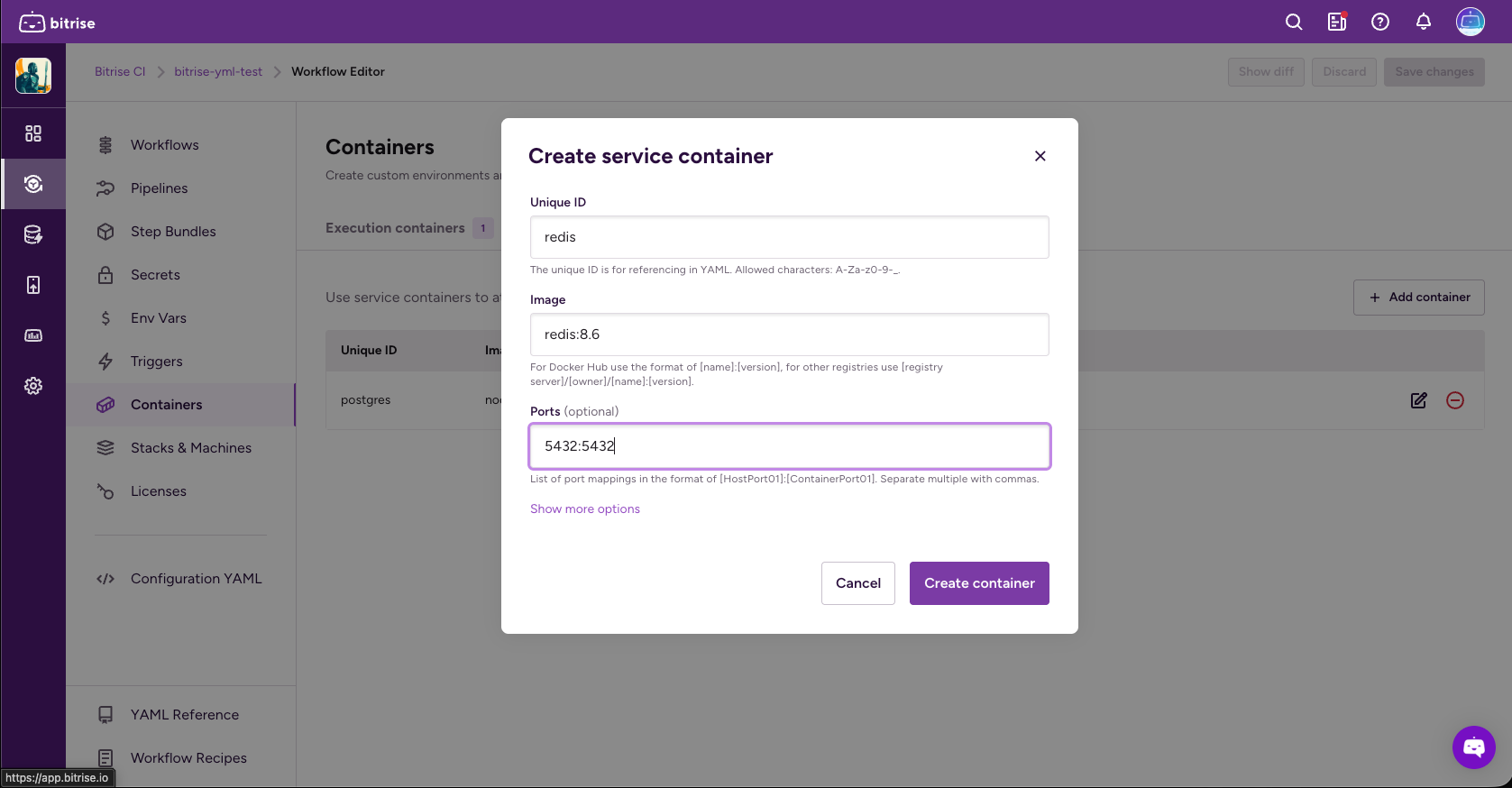Open Workflows in the sidebar
This screenshot has height=788, width=1512.
(164, 145)
